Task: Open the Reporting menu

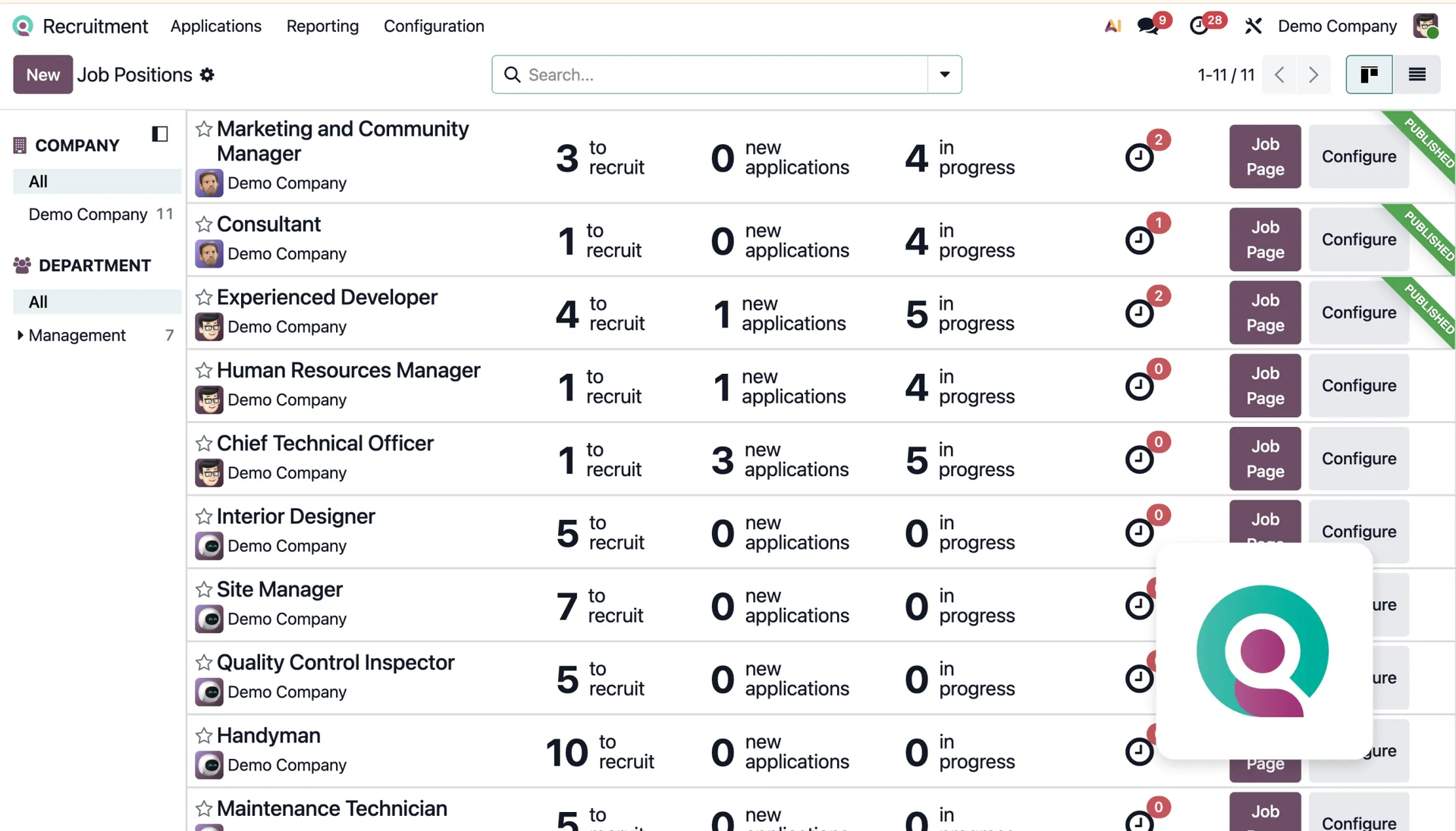Action: point(322,27)
